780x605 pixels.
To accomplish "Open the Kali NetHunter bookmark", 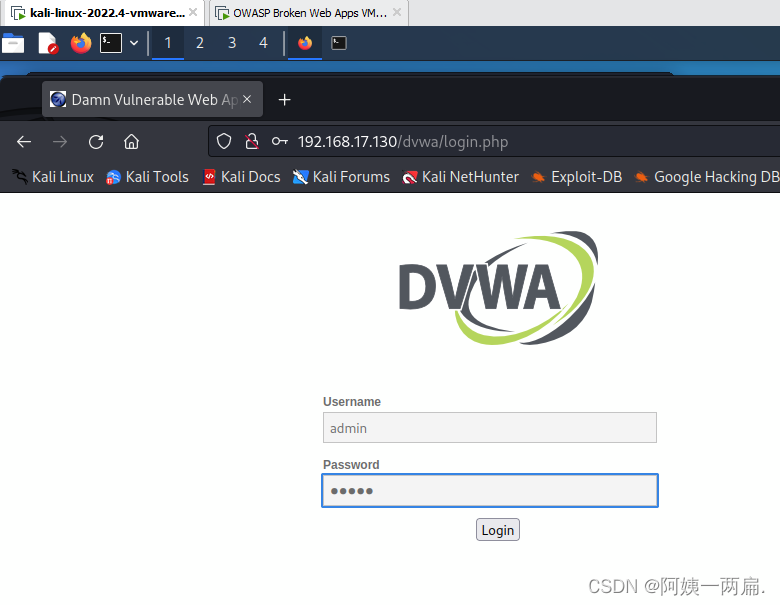I will (460, 177).
